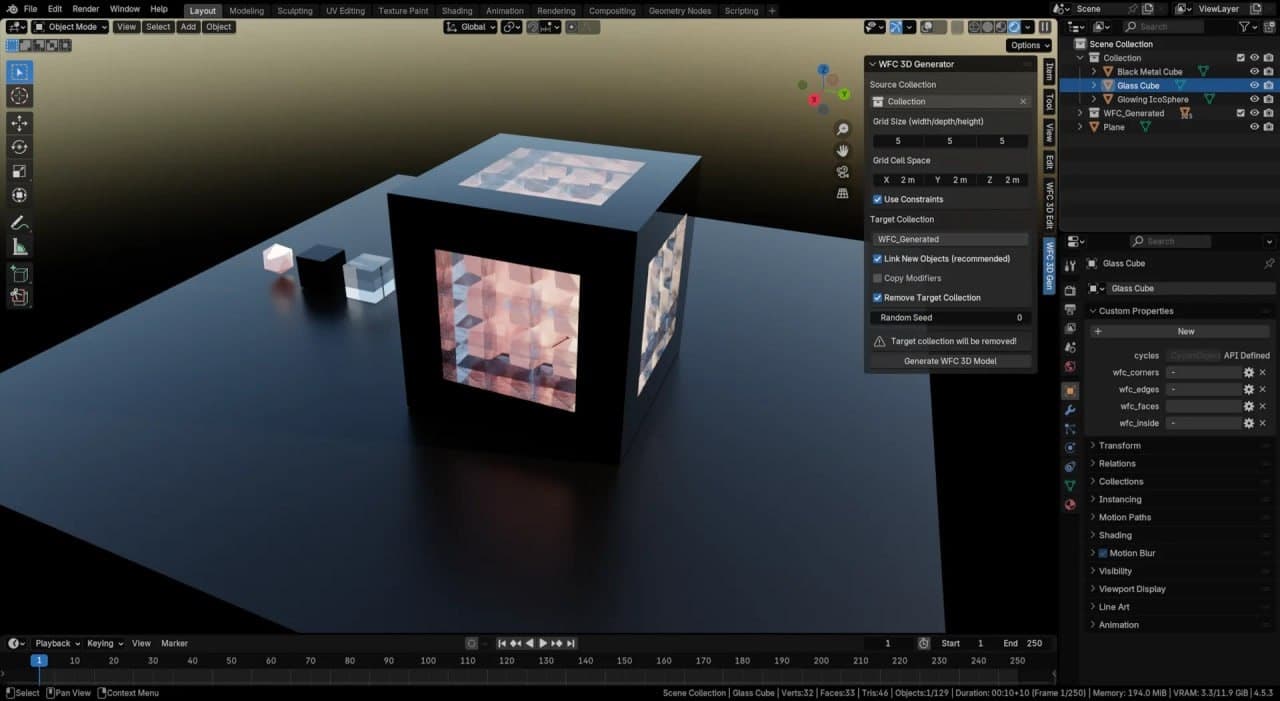
Task: Select the Move tool
Action: click(x=19, y=123)
